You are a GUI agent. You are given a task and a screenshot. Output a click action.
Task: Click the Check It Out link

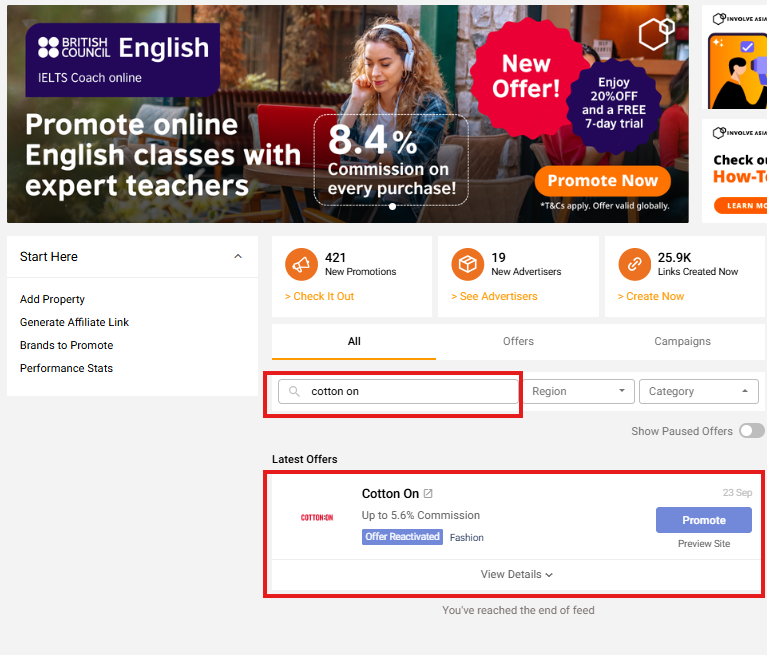pyautogui.click(x=319, y=296)
